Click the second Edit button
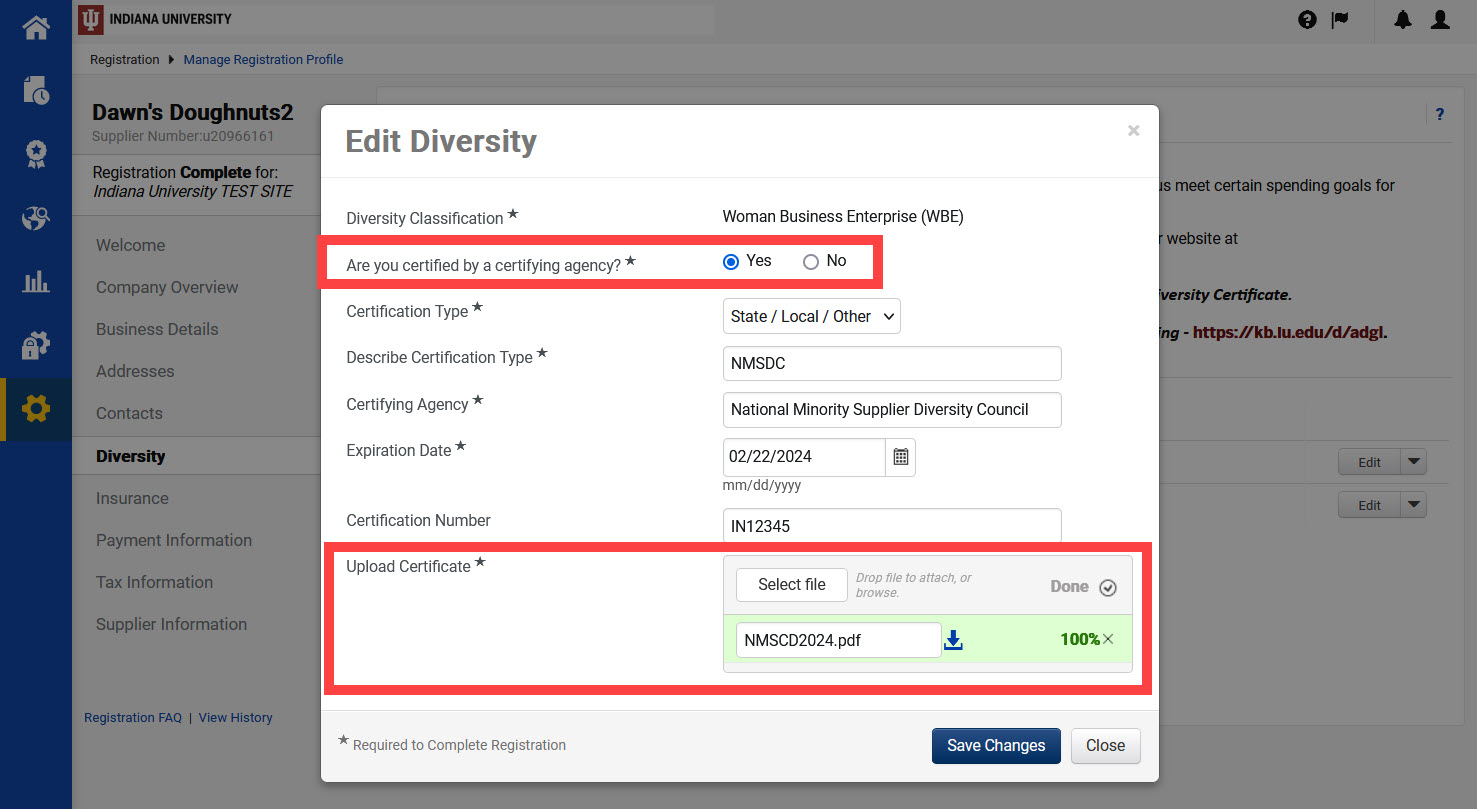 (x=1369, y=505)
